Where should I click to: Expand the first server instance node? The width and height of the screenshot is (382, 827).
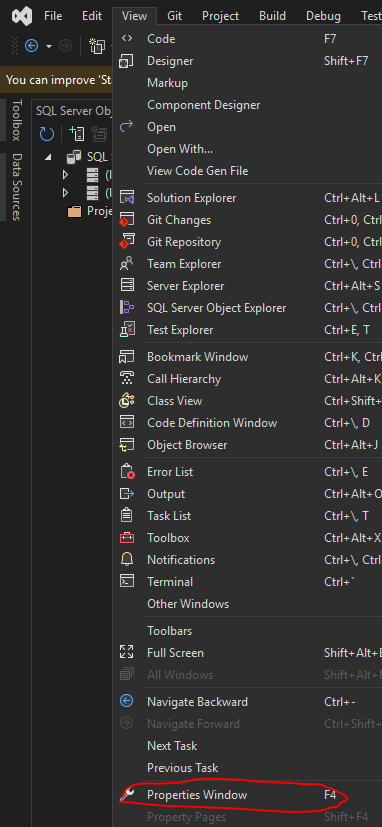click(x=65, y=175)
